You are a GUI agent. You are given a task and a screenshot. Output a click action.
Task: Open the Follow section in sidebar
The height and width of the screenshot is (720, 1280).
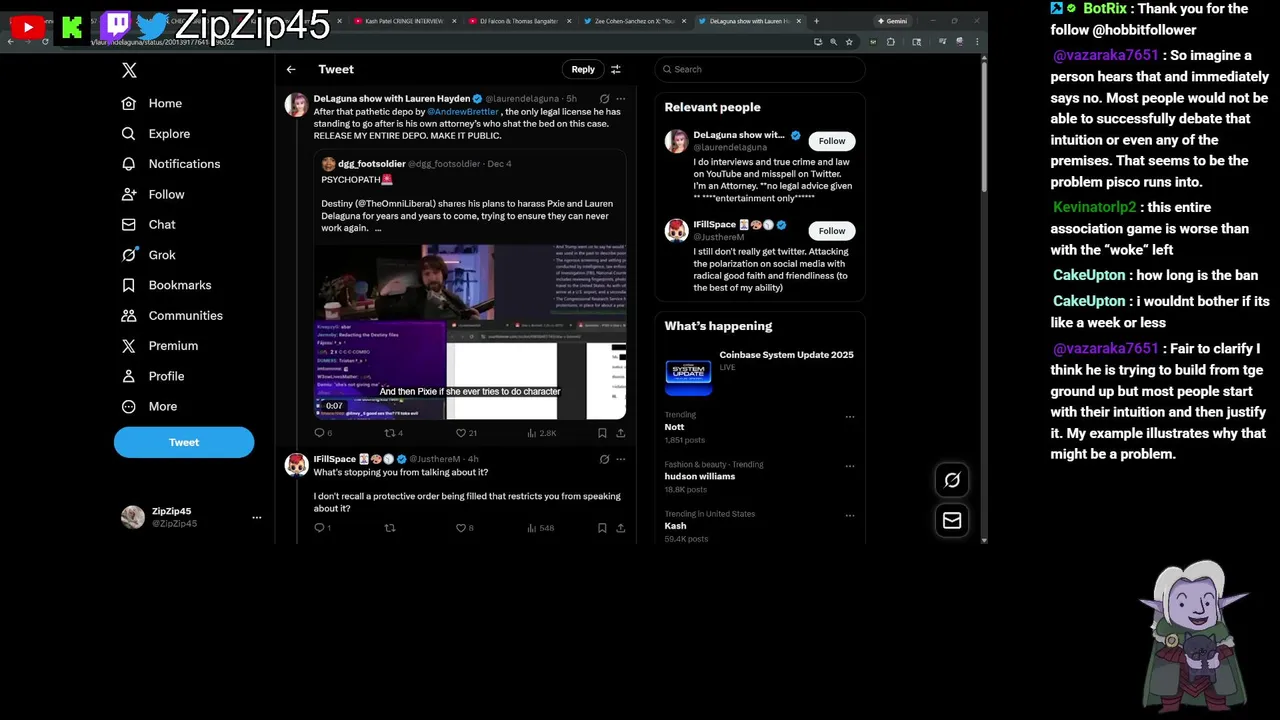pyautogui.click(x=153, y=194)
